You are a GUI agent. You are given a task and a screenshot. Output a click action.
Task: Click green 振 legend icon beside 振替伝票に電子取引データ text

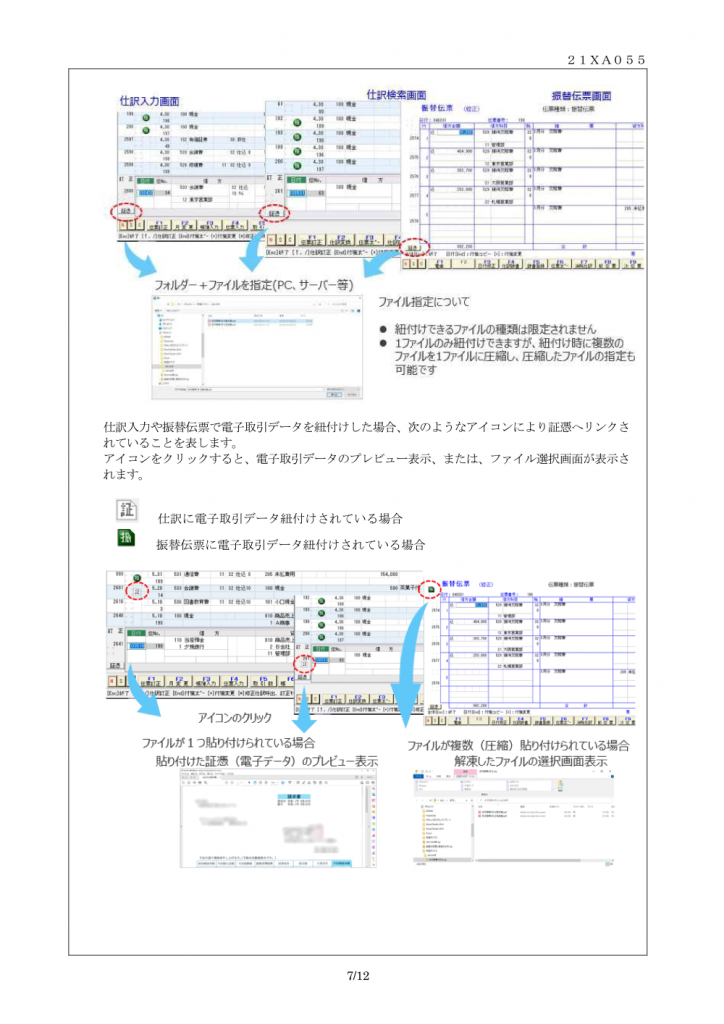[126, 537]
